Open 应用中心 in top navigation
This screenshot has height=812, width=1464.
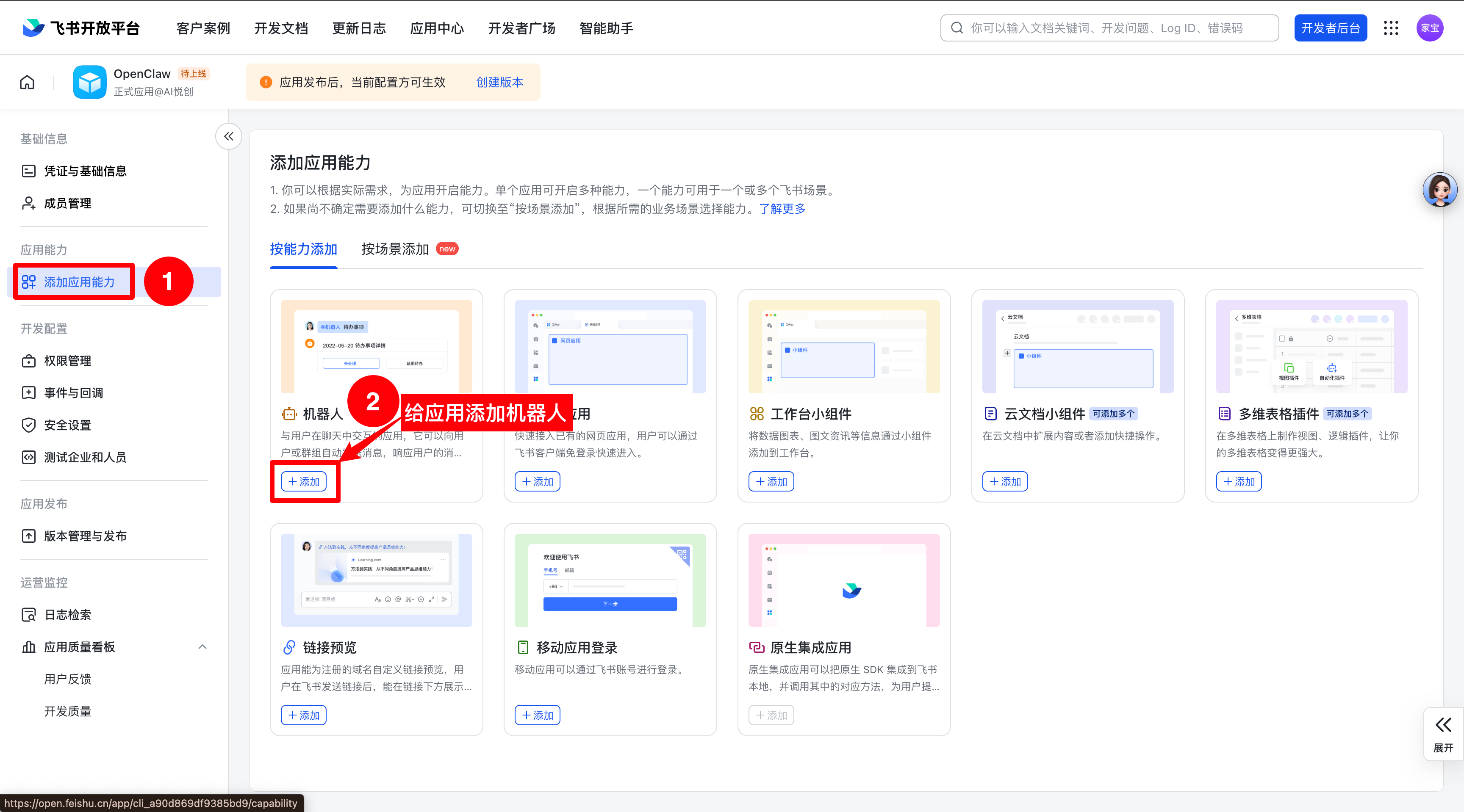436,28
